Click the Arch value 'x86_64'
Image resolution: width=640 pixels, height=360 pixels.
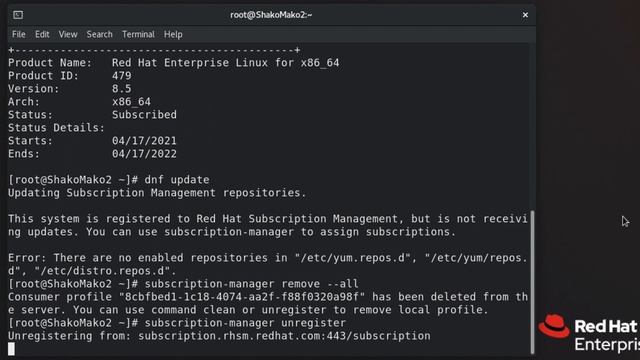(x=131, y=102)
